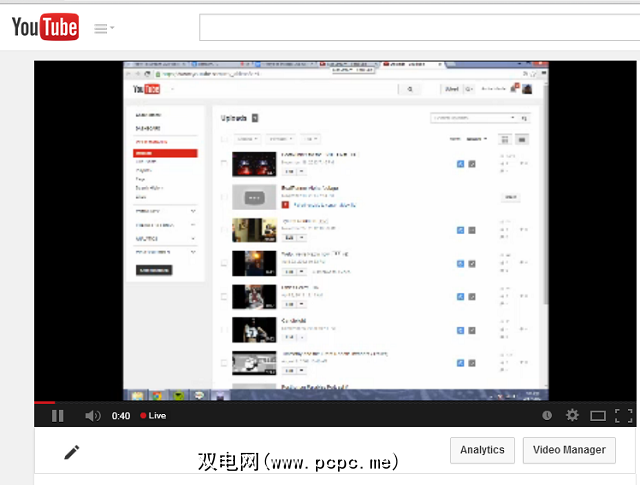Click the red video progress bar
This screenshot has width=640, height=485.
point(44,403)
